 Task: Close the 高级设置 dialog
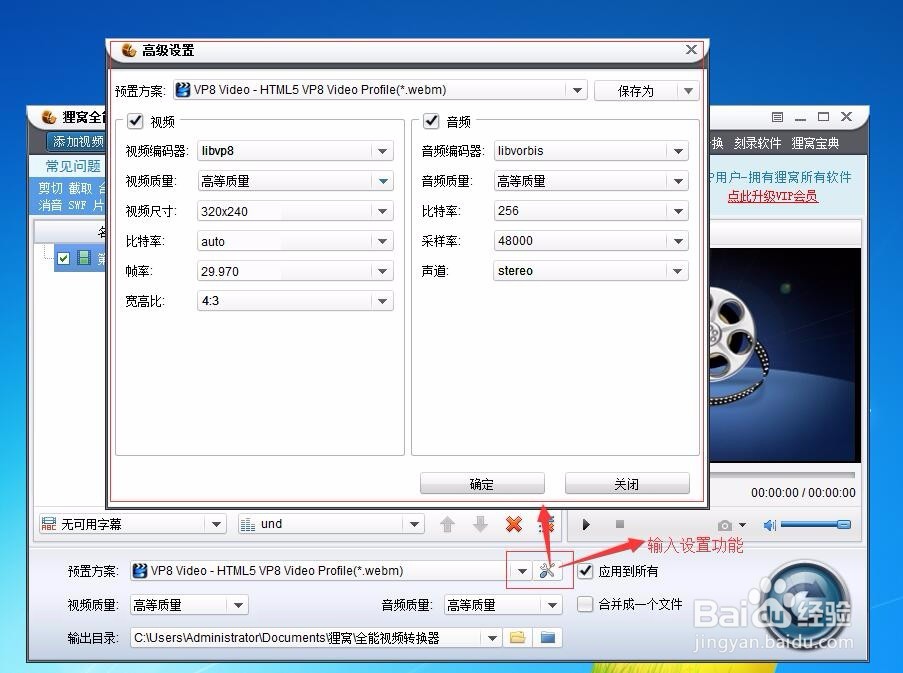click(691, 50)
